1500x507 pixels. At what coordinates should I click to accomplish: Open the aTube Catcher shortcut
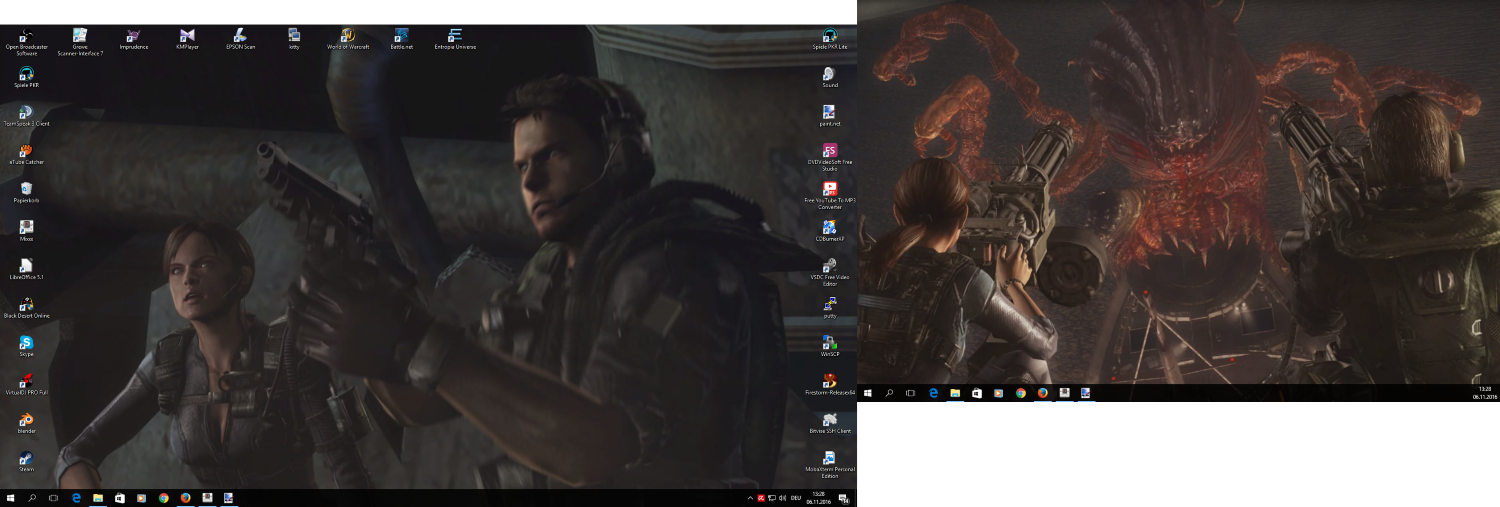[27, 151]
